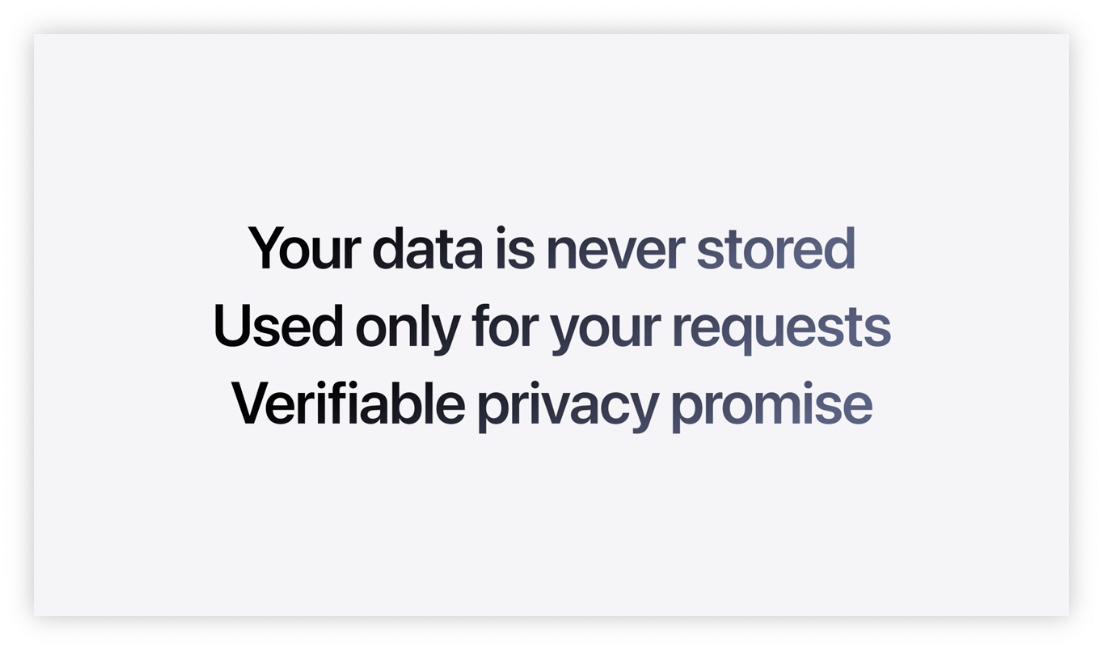Screen dimensions: 1103x650
Task: Click the word "is" in the first line
Action: click(514, 249)
